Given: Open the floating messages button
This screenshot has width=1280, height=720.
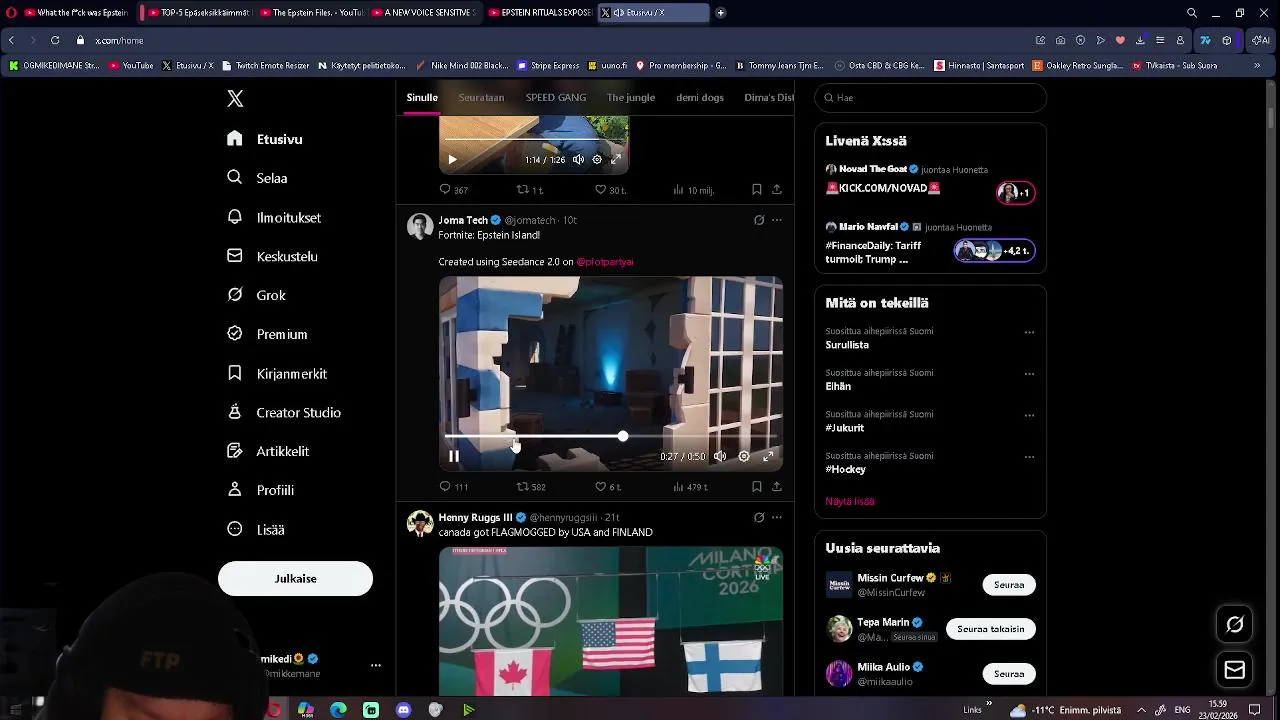Looking at the screenshot, I should coord(1234,670).
